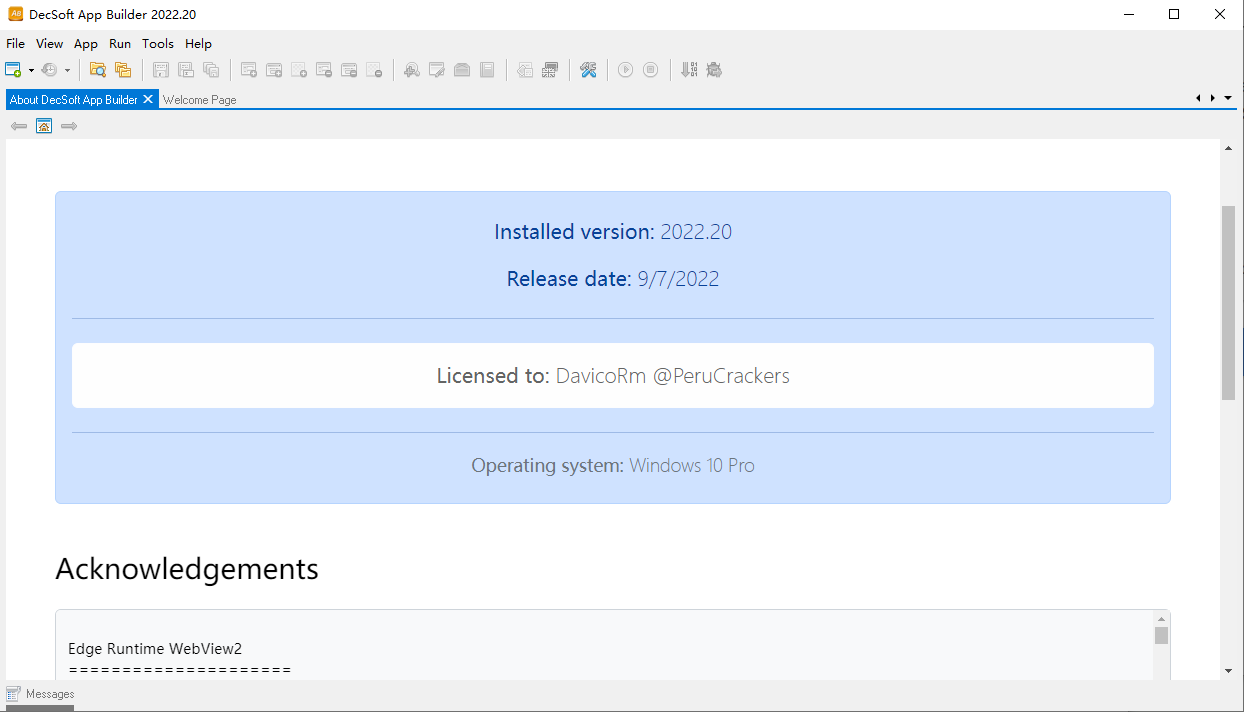Click the magnifier search toolbar icon
The height and width of the screenshot is (712, 1244).
tap(412, 70)
